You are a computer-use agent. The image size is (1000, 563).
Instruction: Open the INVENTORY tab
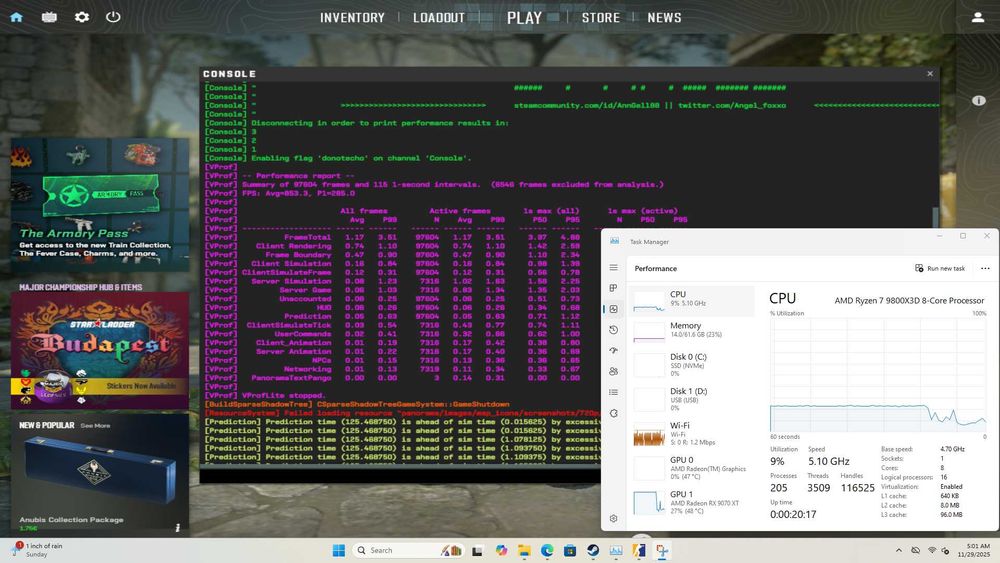pyautogui.click(x=352, y=18)
